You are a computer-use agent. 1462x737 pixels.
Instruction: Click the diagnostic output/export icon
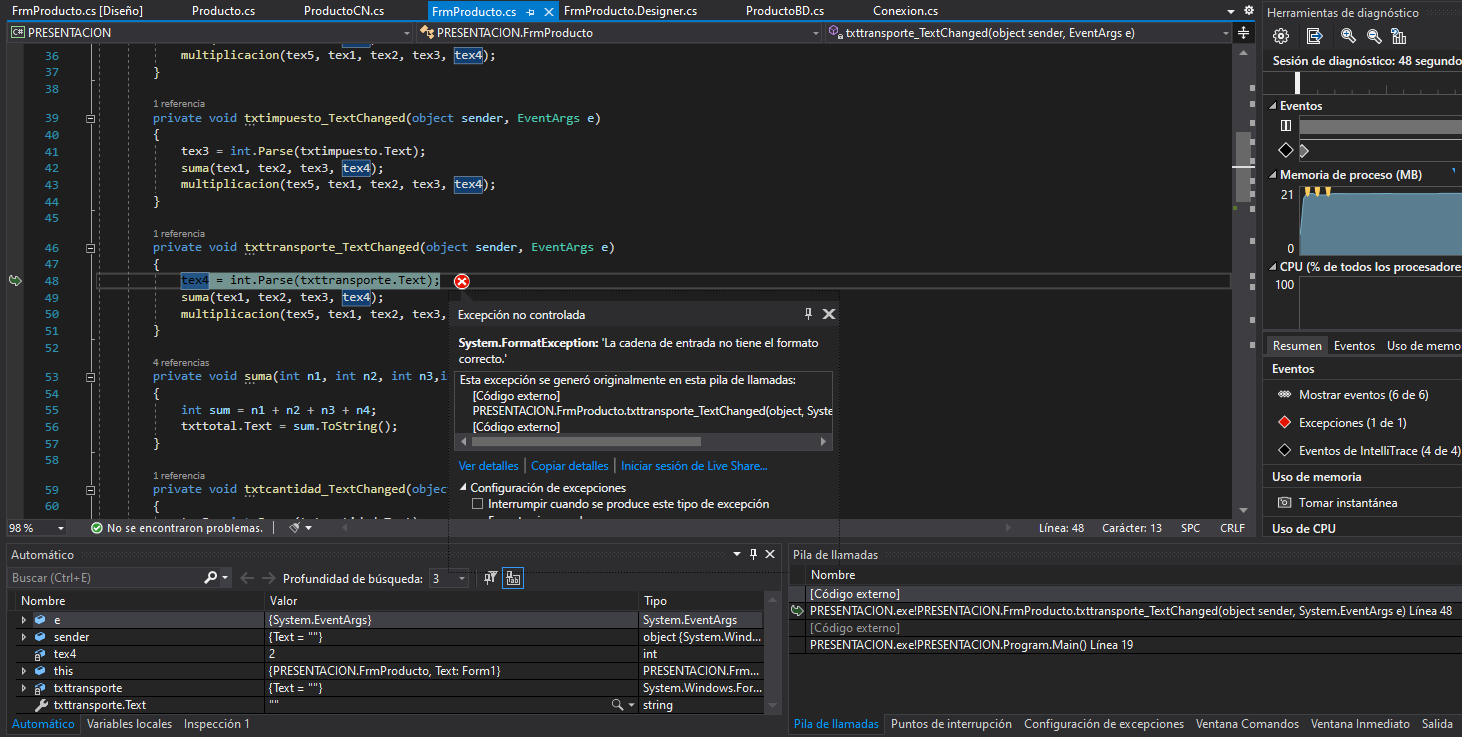(x=1315, y=36)
